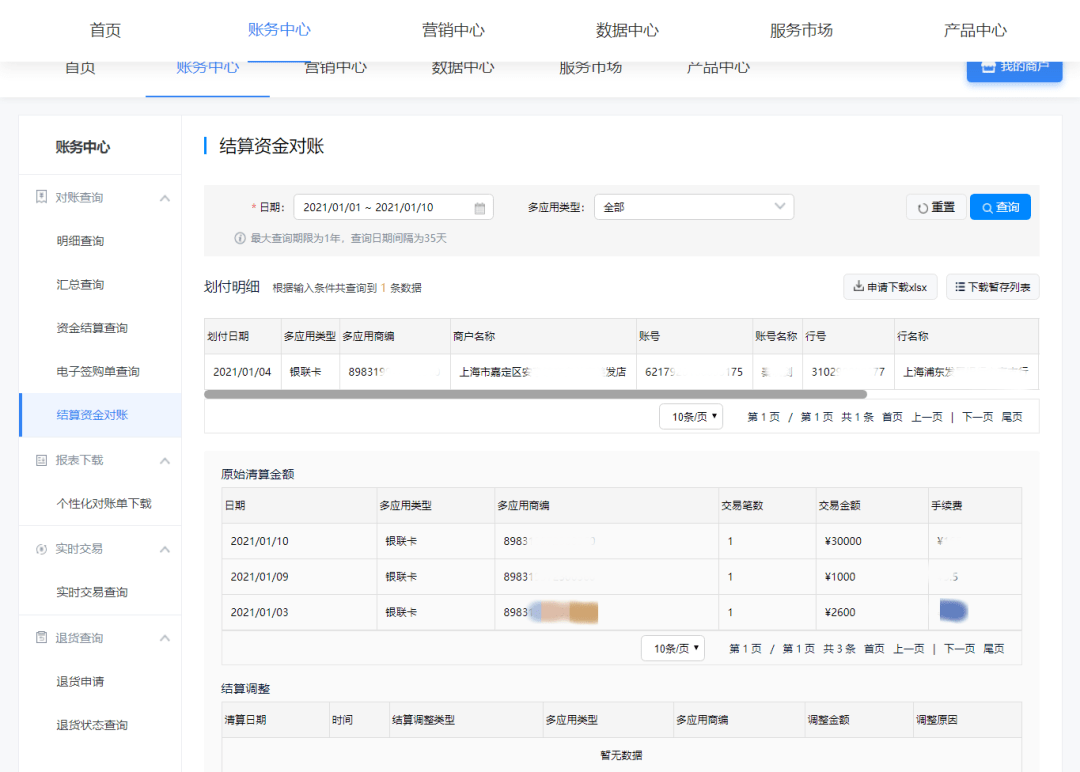Collapse the 退货查询 section chevron

point(165,638)
